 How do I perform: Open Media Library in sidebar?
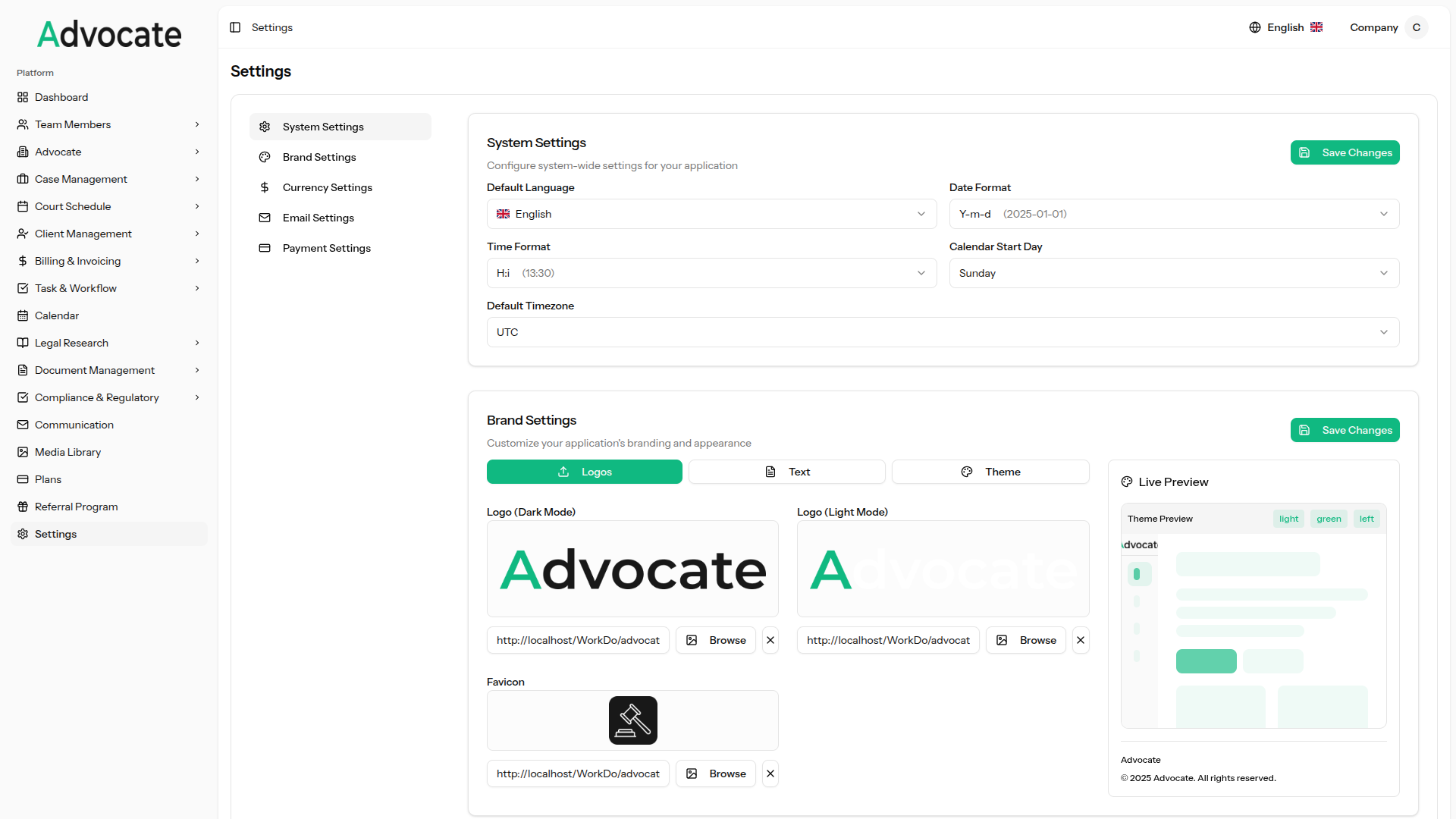click(67, 452)
